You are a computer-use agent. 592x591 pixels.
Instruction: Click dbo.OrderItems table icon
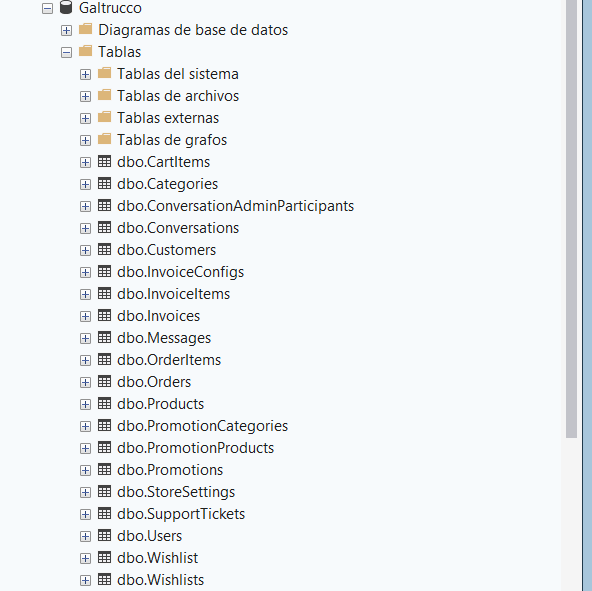click(105, 359)
